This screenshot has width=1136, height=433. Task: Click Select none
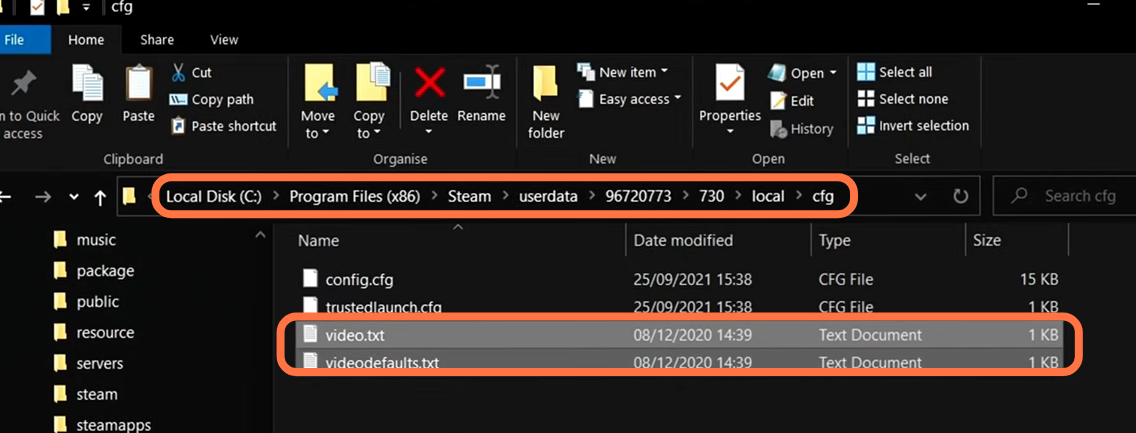pyautogui.click(x=902, y=98)
